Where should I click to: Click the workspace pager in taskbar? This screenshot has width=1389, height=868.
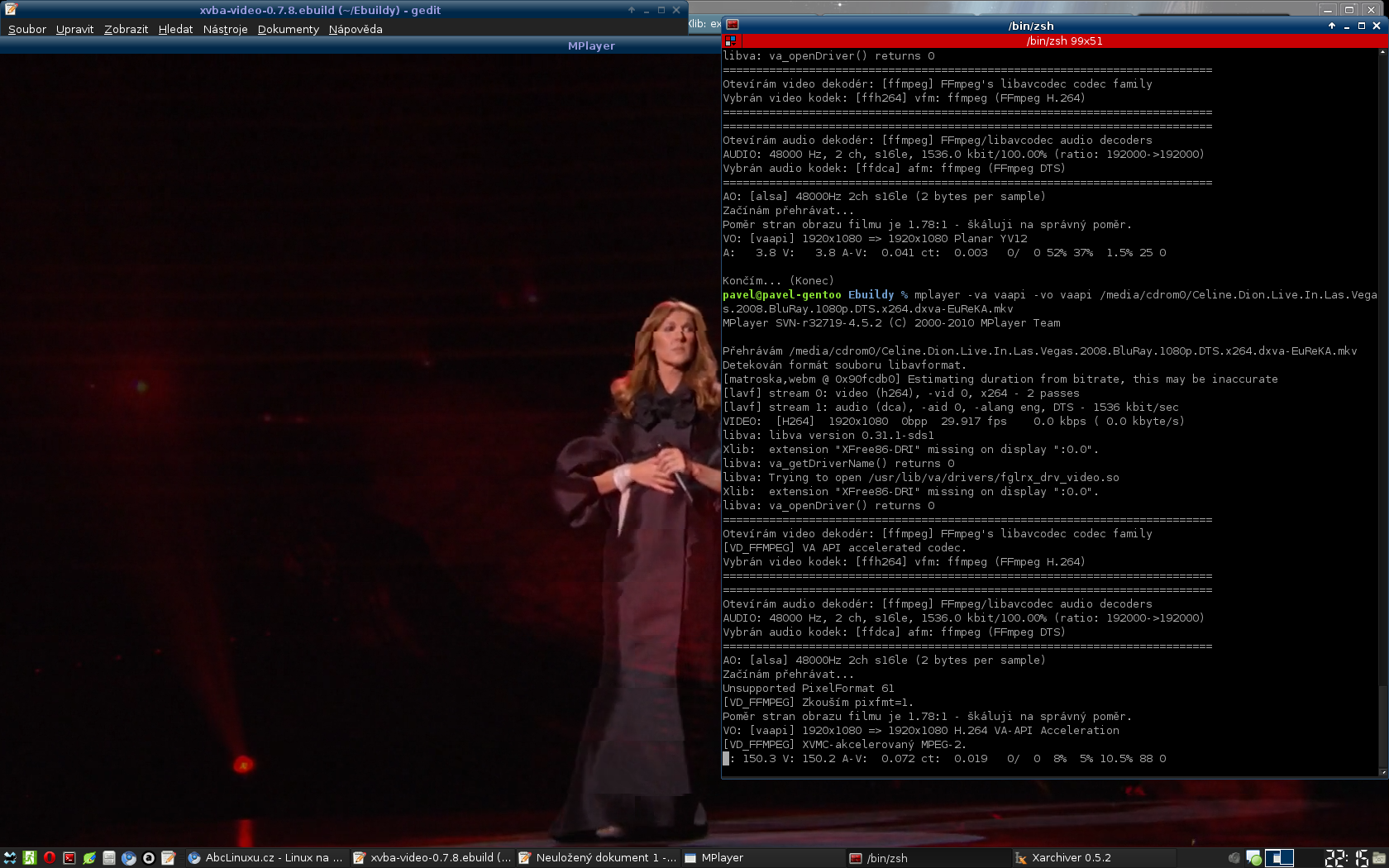coord(1278,858)
